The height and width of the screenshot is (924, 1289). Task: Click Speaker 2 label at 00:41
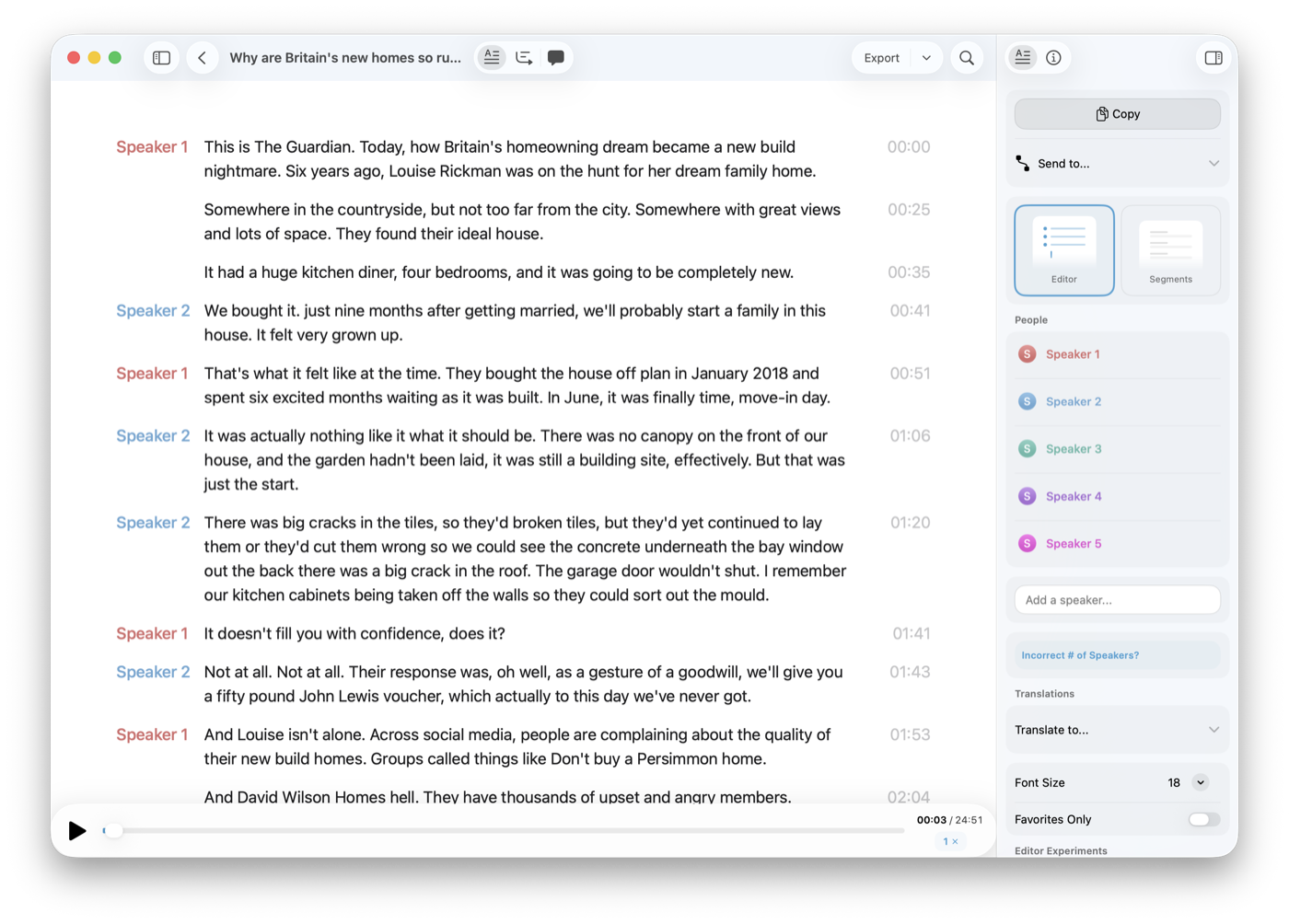[x=153, y=311]
